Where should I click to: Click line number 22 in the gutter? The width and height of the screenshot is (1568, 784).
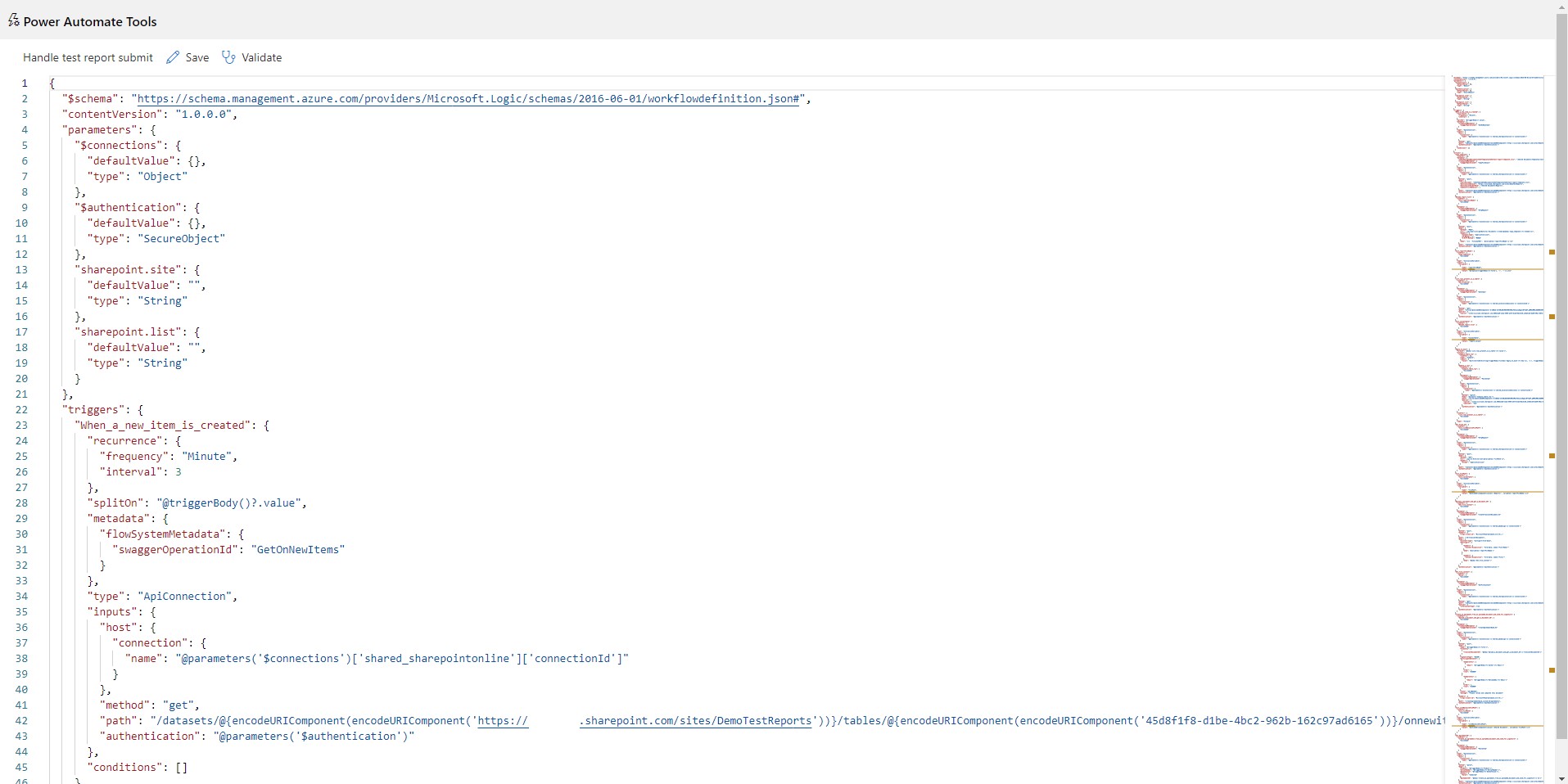pyautogui.click(x=21, y=409)
